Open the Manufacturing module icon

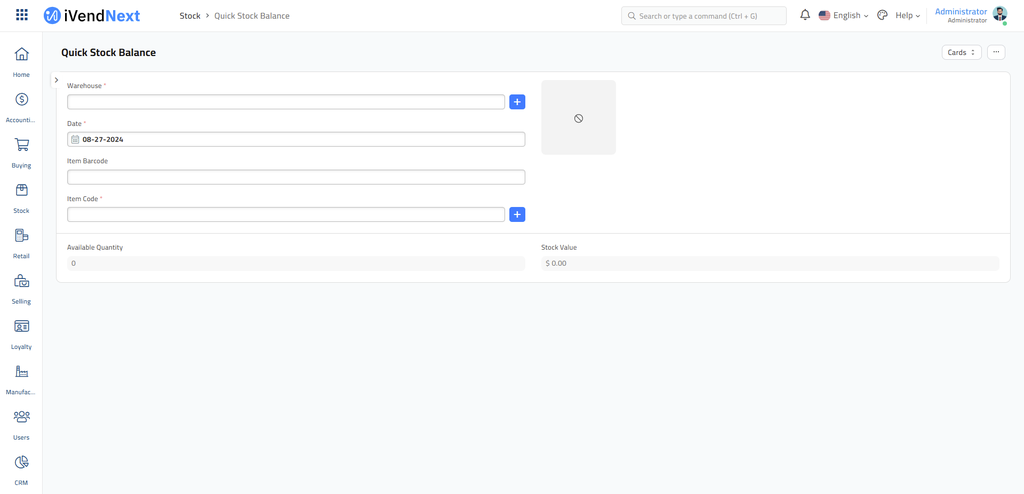point(21,372)
